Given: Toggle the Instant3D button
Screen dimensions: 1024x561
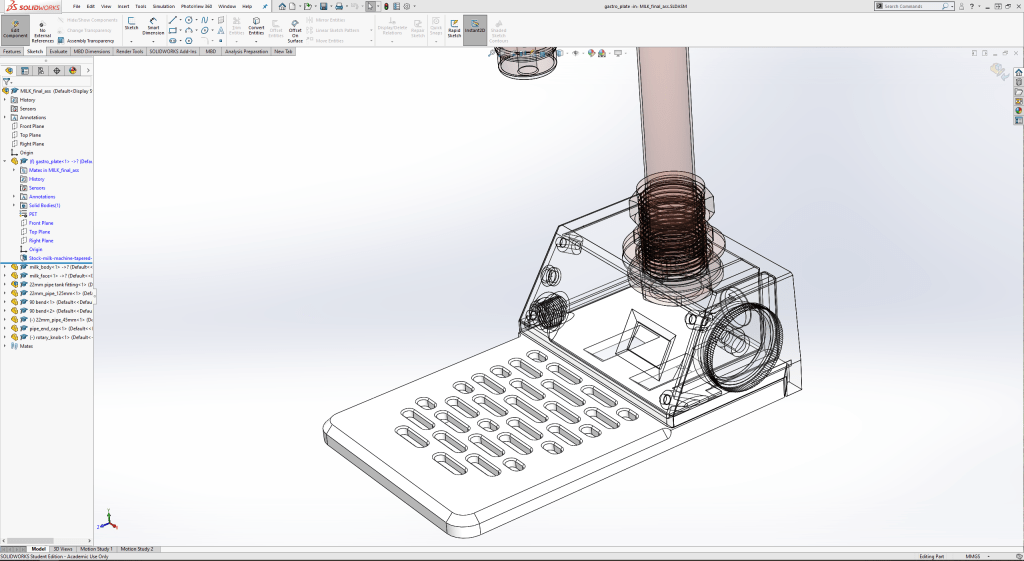Looking at the screenshot, I should click(x=475, y=26).
